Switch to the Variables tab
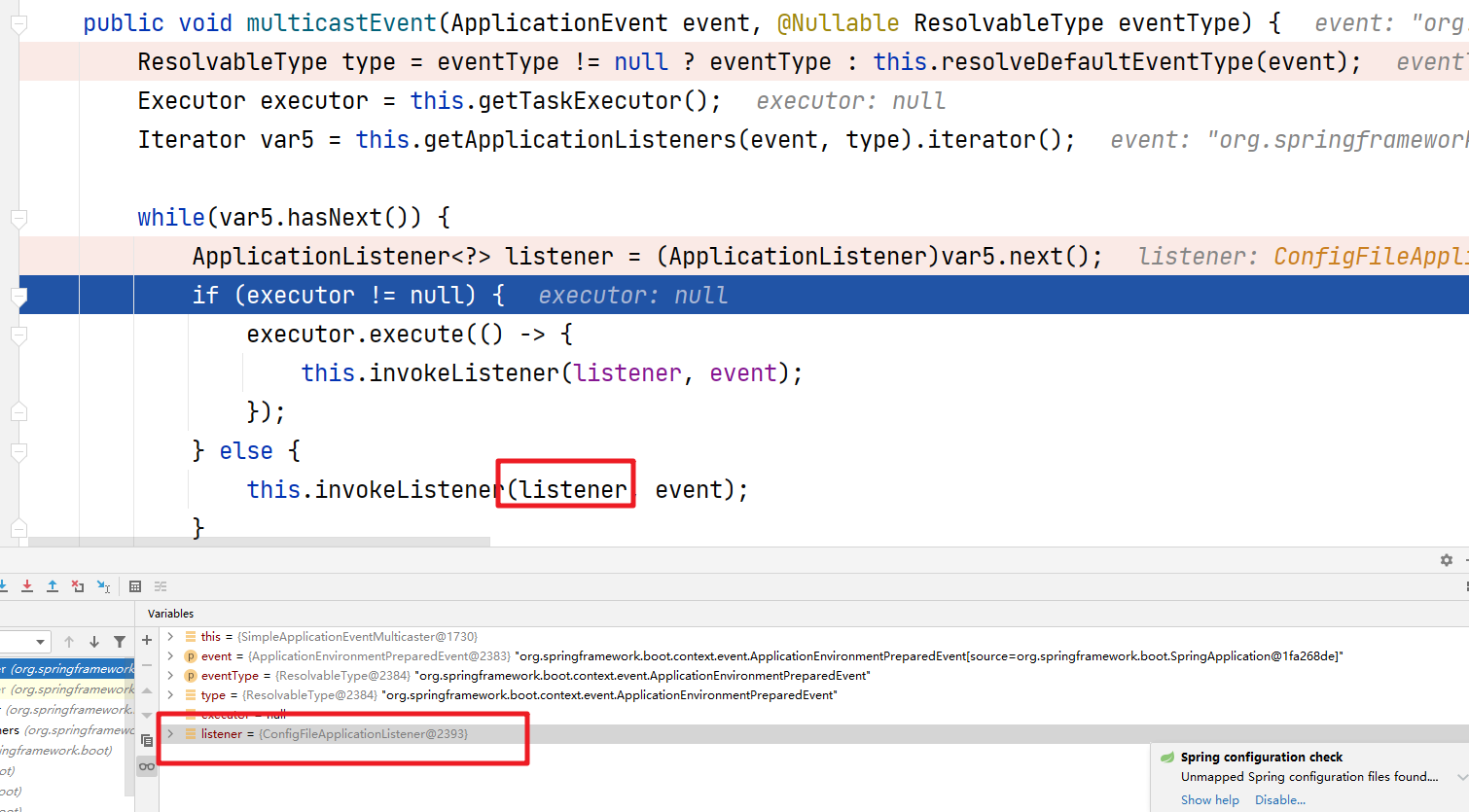 pos(170,614)
